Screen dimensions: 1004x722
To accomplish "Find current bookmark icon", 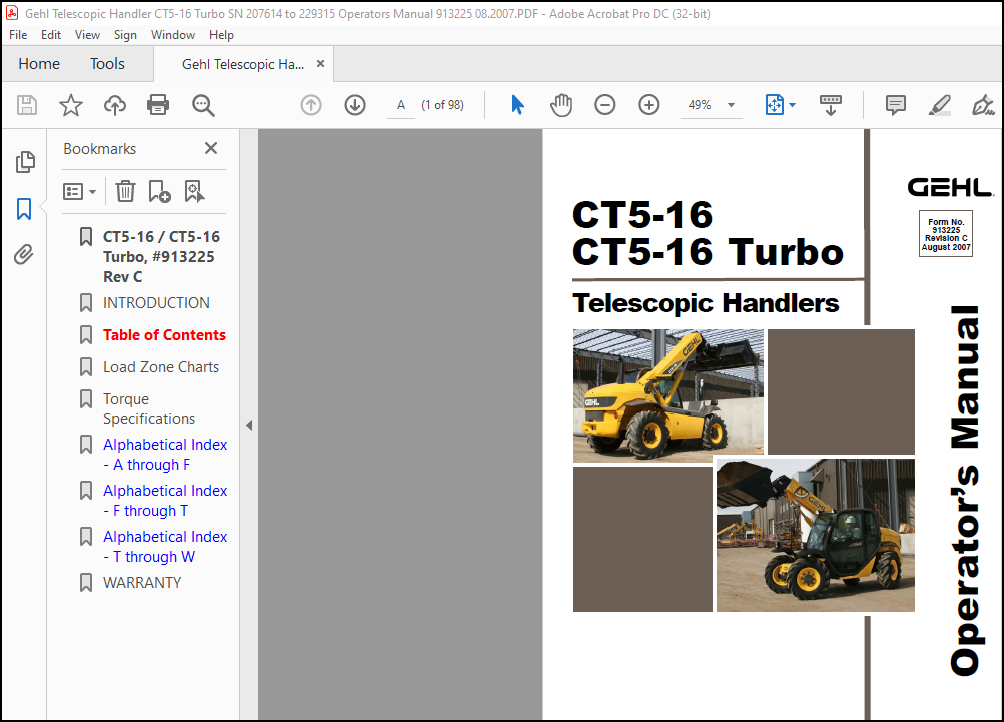I will tap(194, 191).
